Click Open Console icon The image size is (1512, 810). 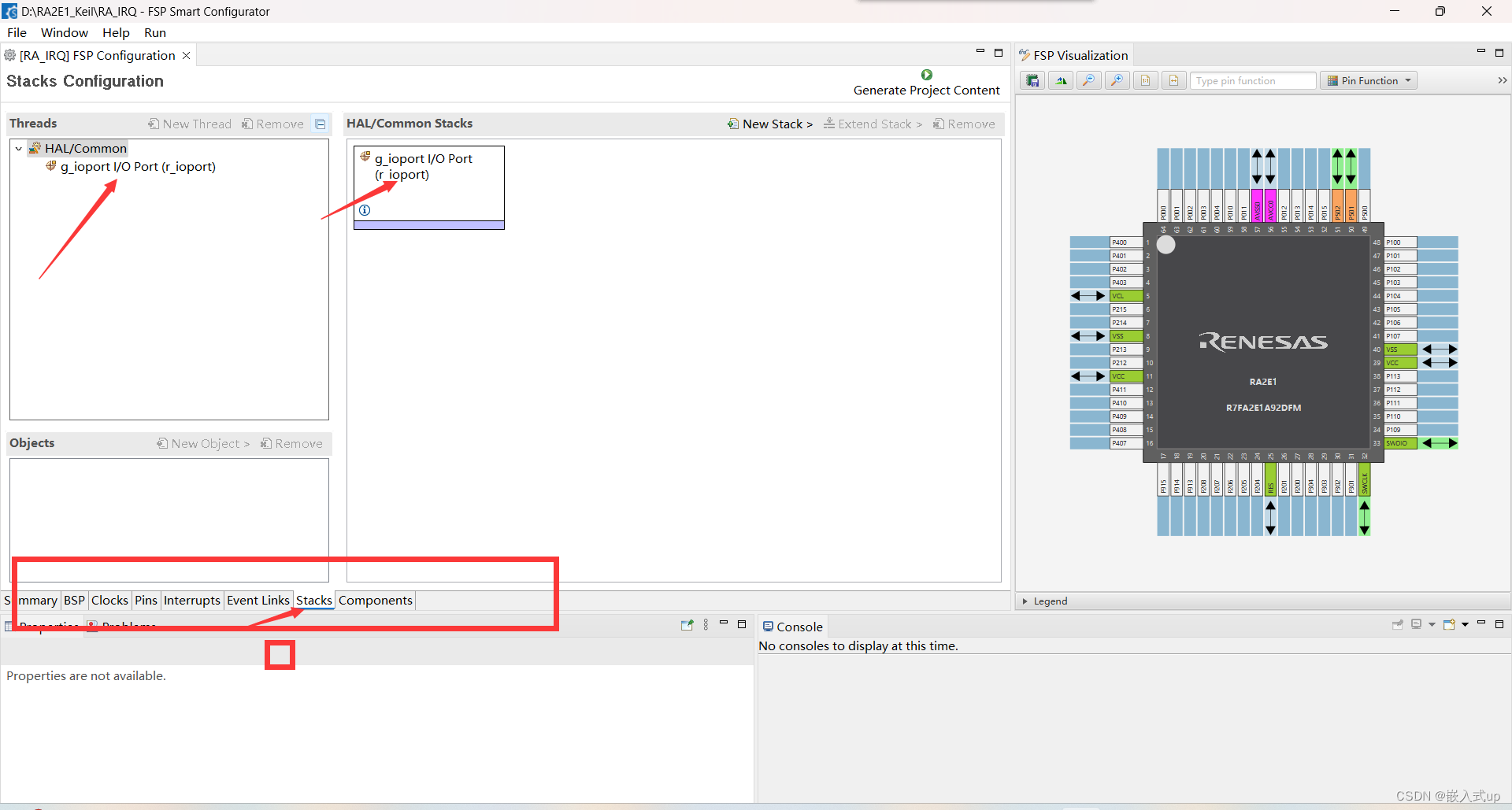tap(1449, 625)
